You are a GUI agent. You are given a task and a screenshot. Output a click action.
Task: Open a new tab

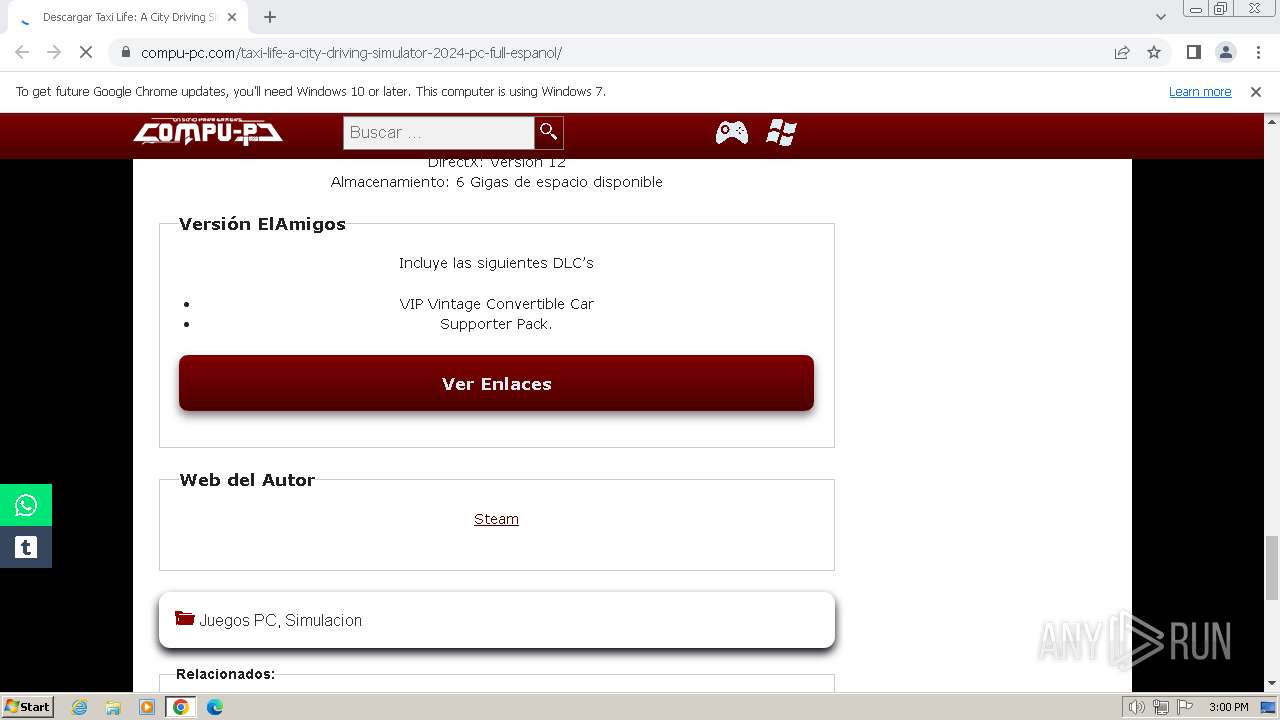click(270, 17)
